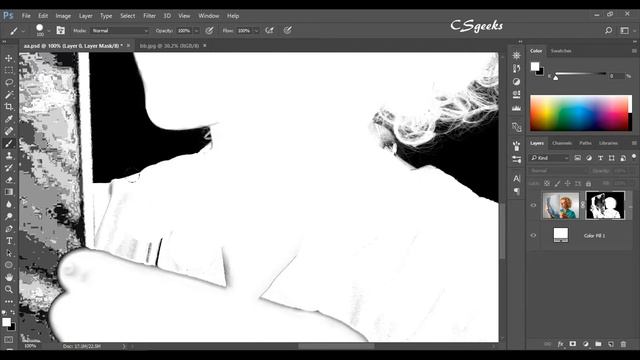Open the Adjustments panel icon in collapsed dock
Viewport: 640px width, 360px height.
(x=516, y=82)
